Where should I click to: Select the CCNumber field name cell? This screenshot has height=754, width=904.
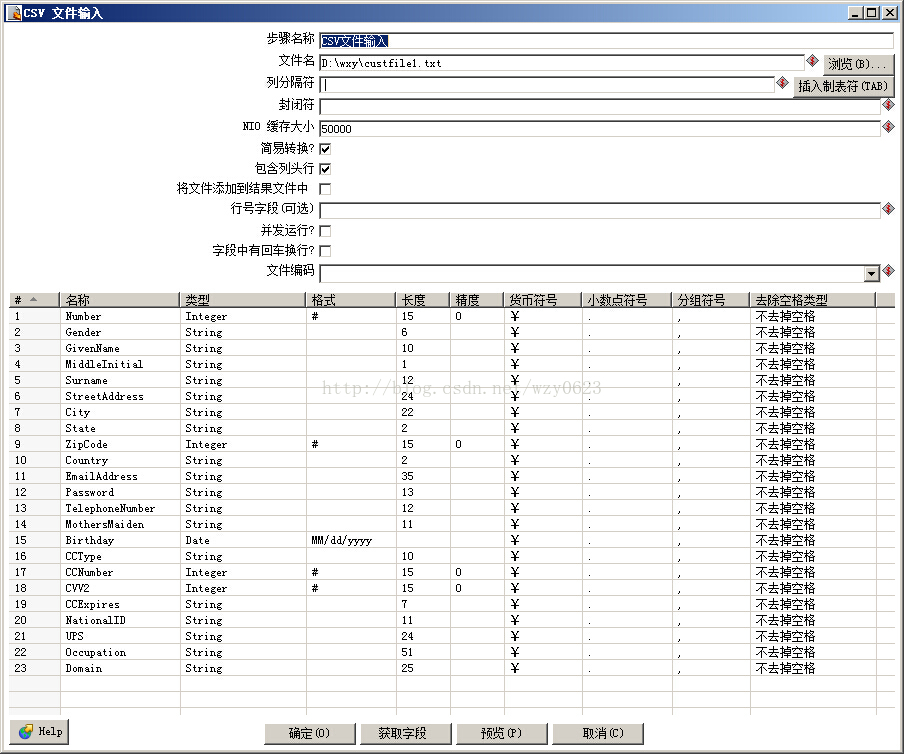[120, 572]
